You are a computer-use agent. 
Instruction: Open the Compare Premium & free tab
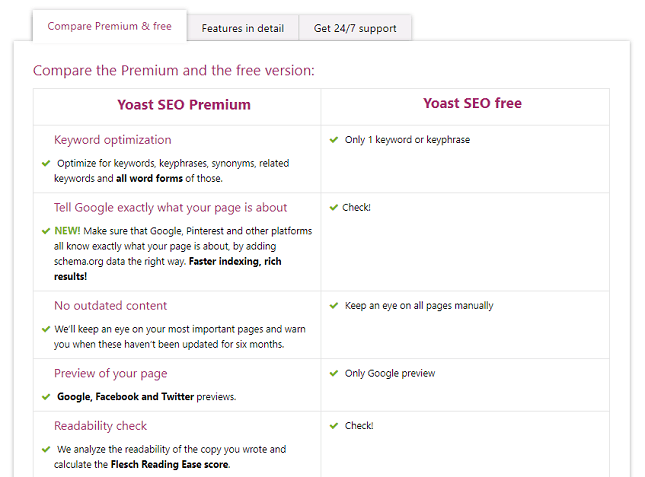109,26
